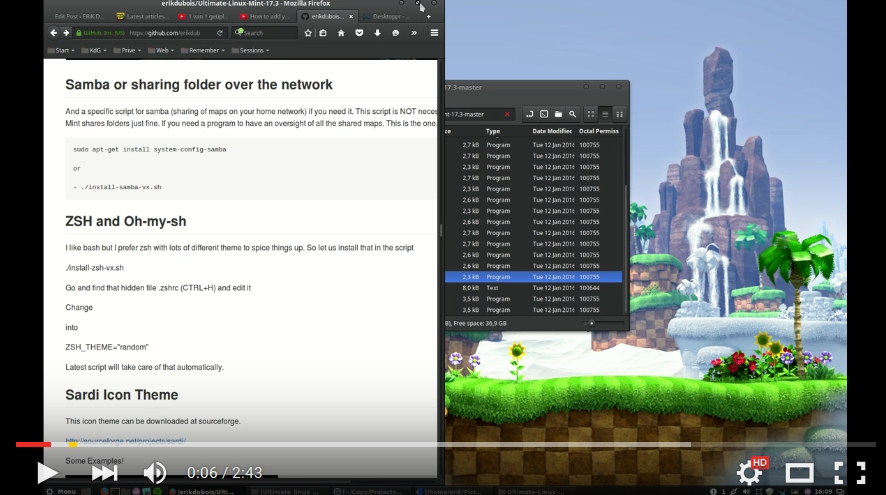This screenshot has width=886, height=495.
Task: Open terminal from file manager toolbar
Action: pos(544,114)
